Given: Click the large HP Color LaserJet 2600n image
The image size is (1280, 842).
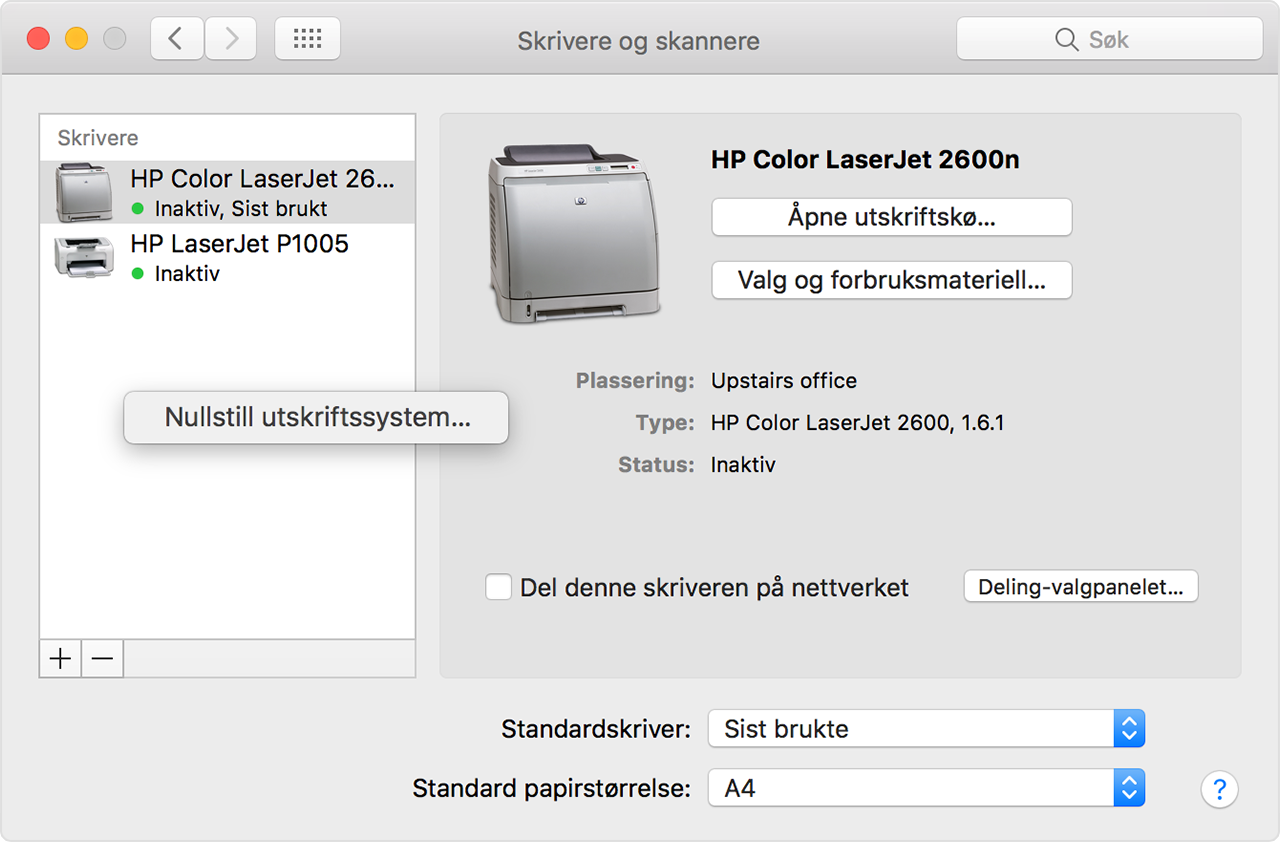Looking at the screenshot, I should 574,234.
